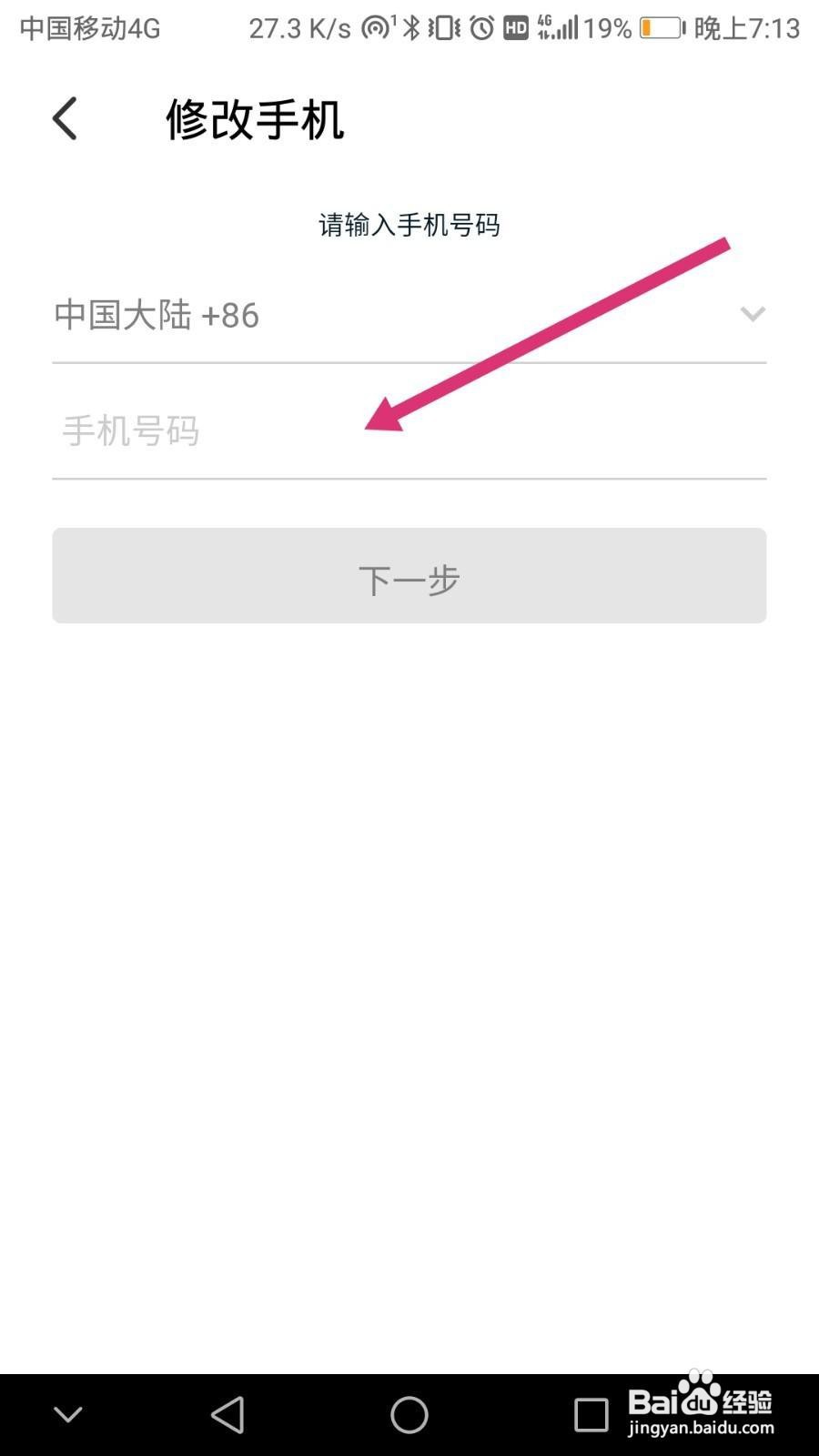Tap the 晚上7:13 clock in status bar
Image resolution: width=819 pixels, height=1456 pixels.
pyautogui.click(x=747, y=28)
